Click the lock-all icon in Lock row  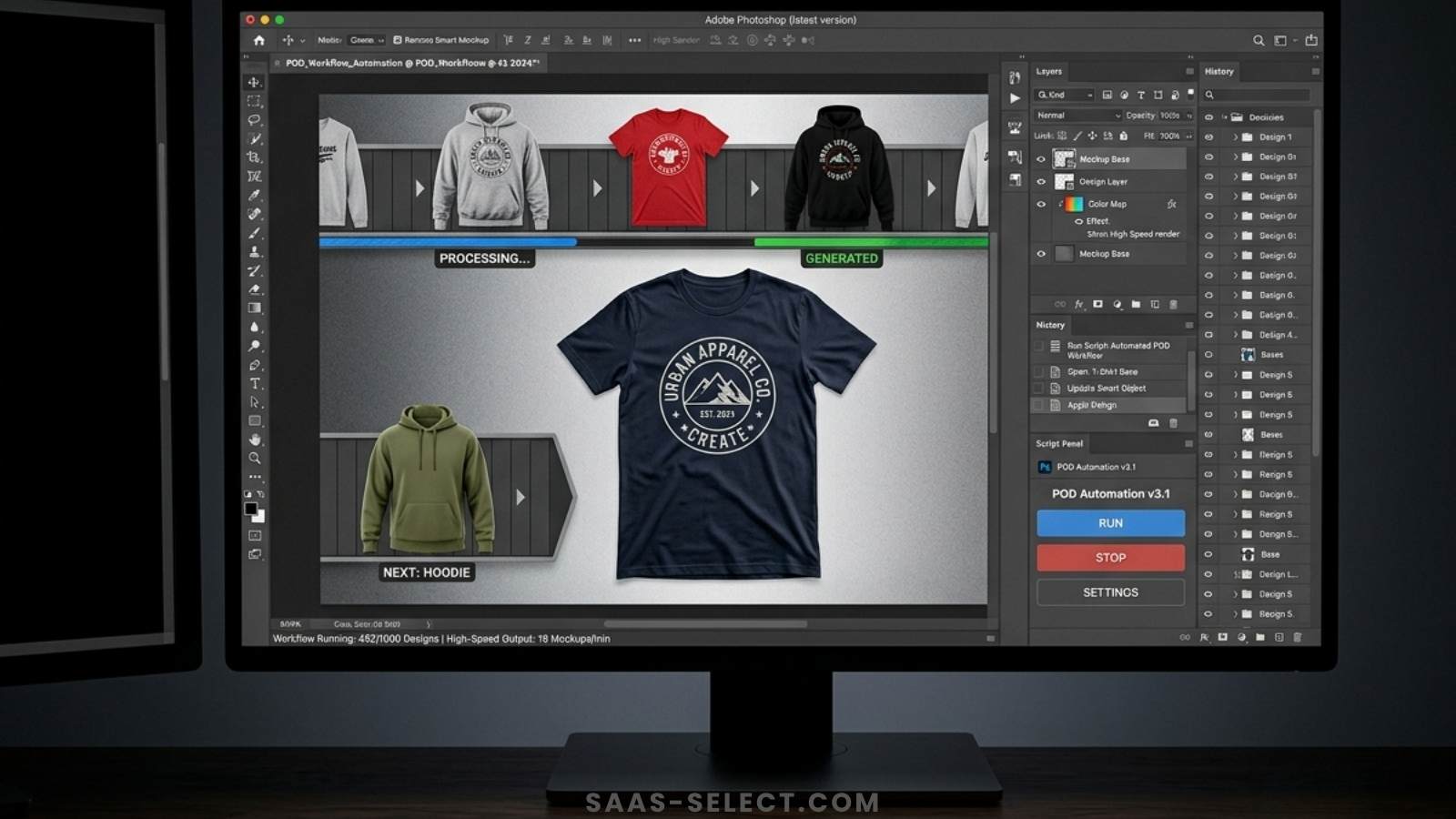[x=1124, y=136]
